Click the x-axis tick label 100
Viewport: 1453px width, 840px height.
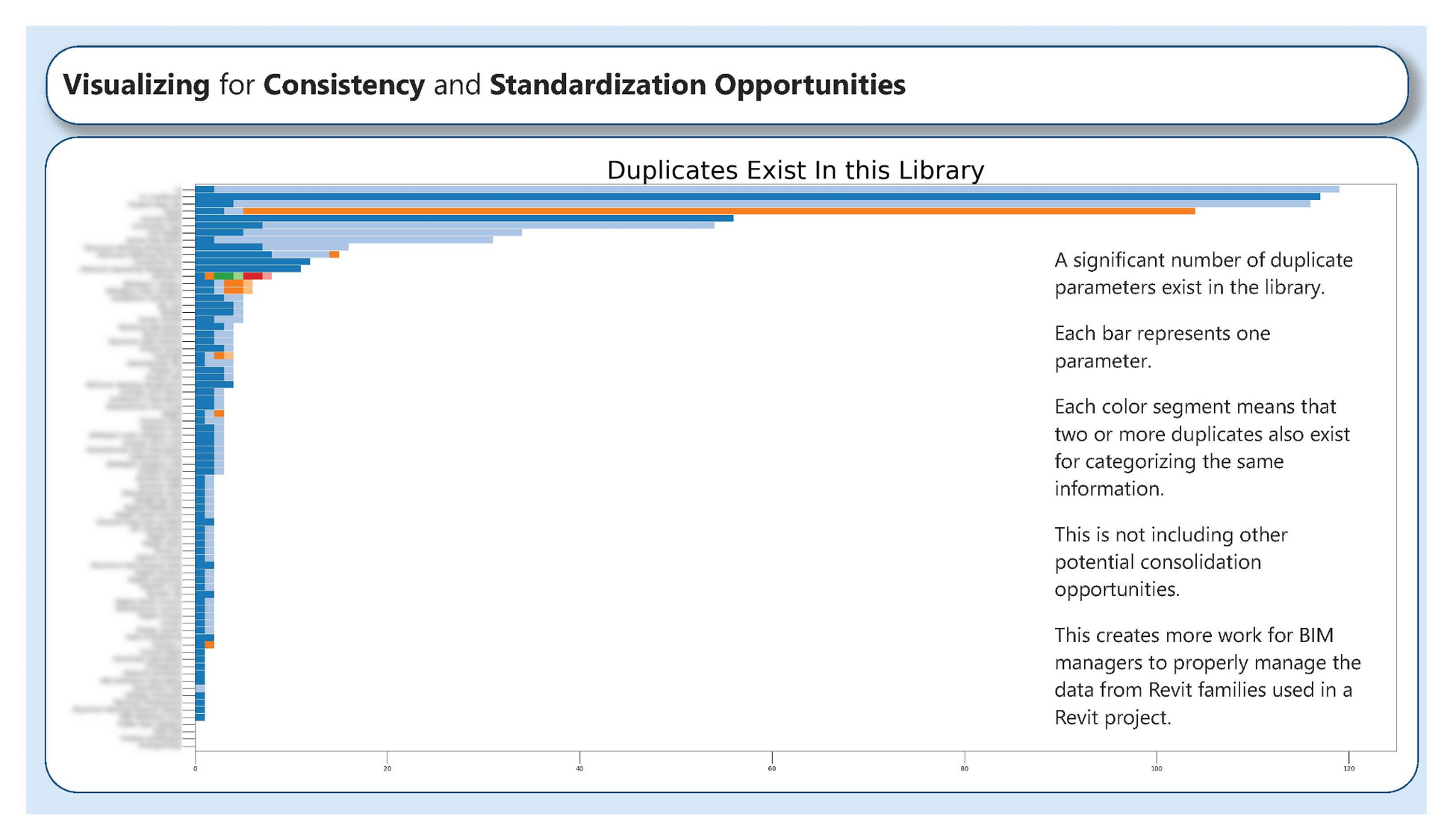[x=1157, y=768]
